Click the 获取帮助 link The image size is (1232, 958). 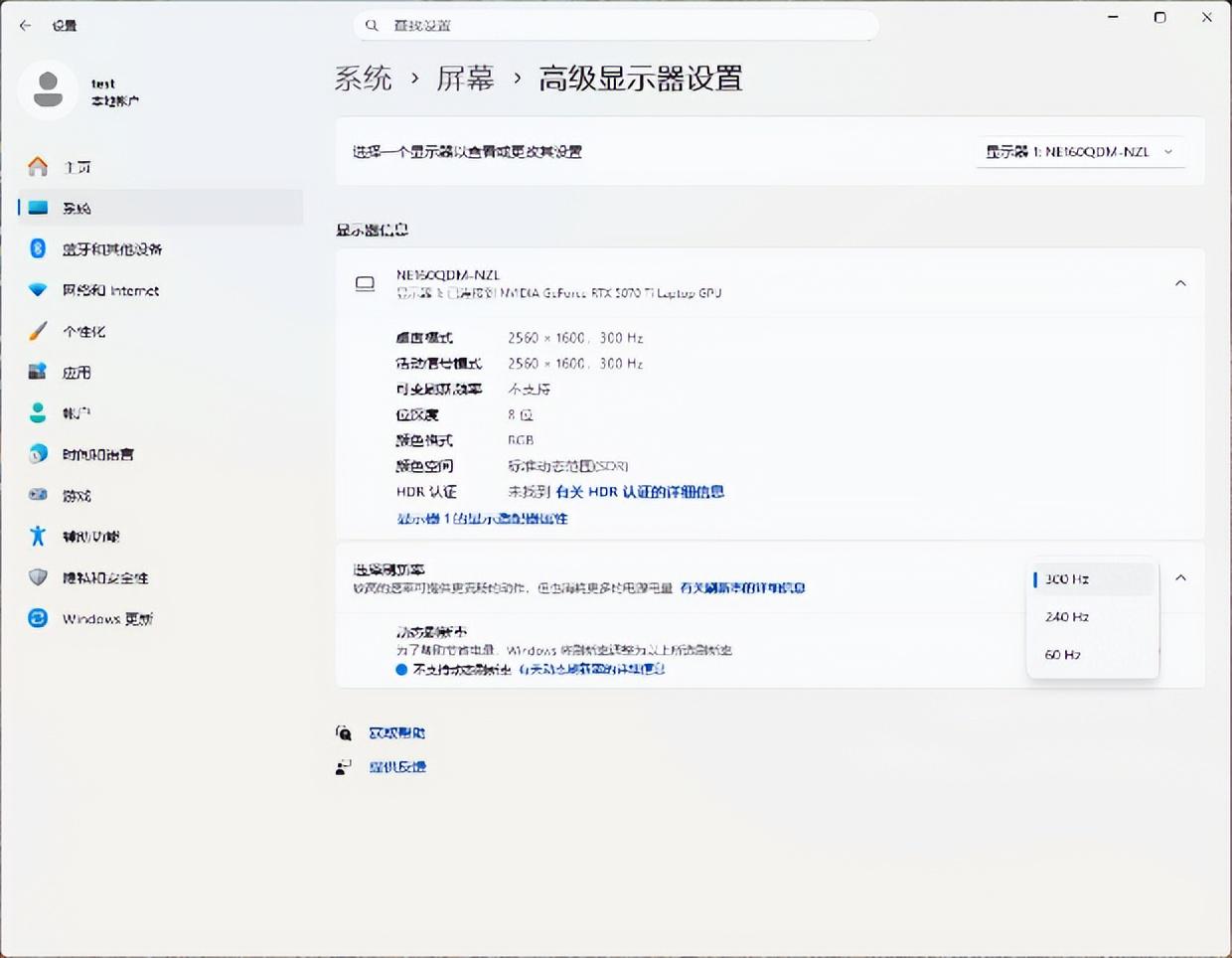[396, 733]
